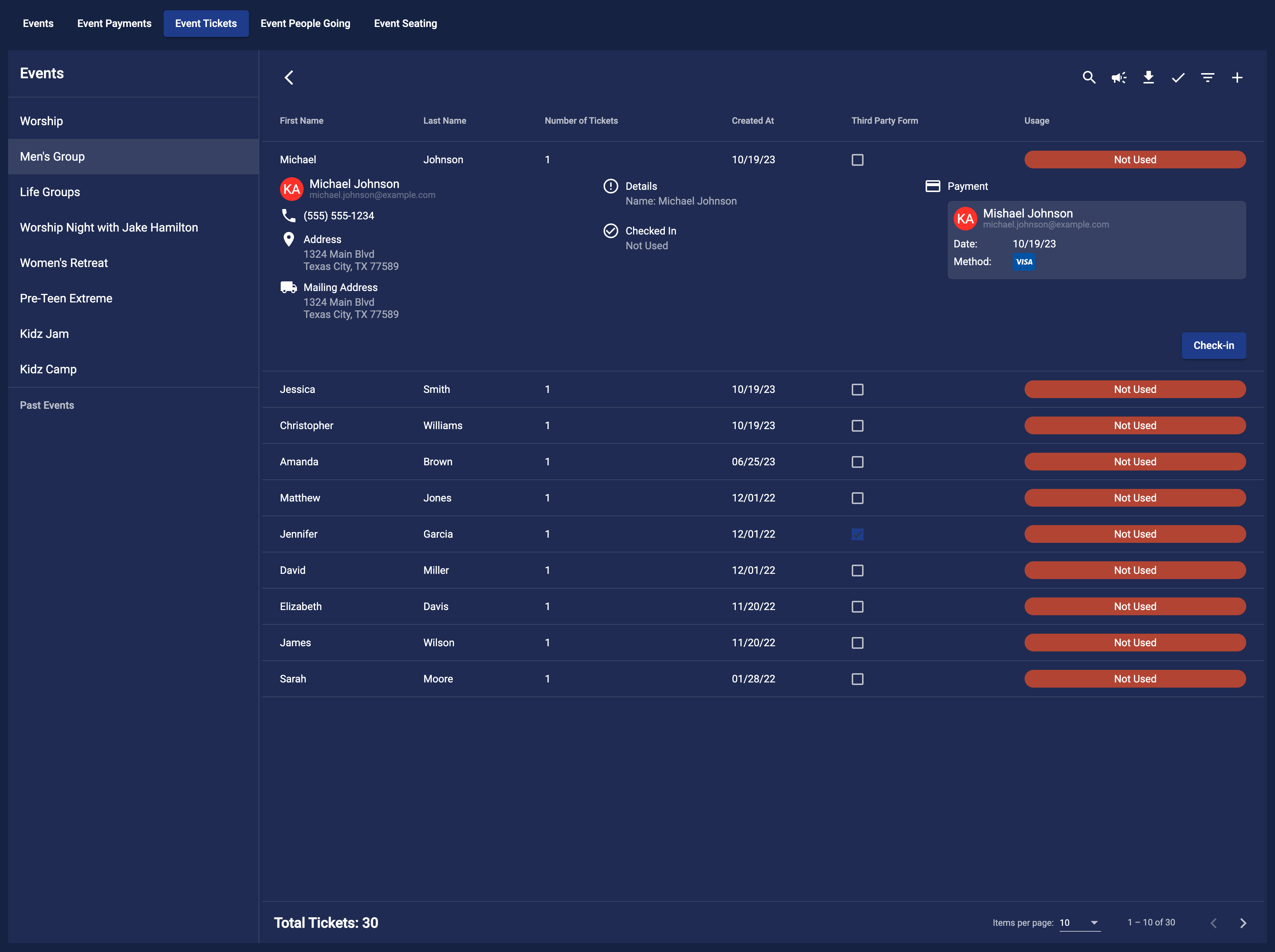1275x952 pixels.
Task: Sort by First Name column header
Action: tap(301, 120)
